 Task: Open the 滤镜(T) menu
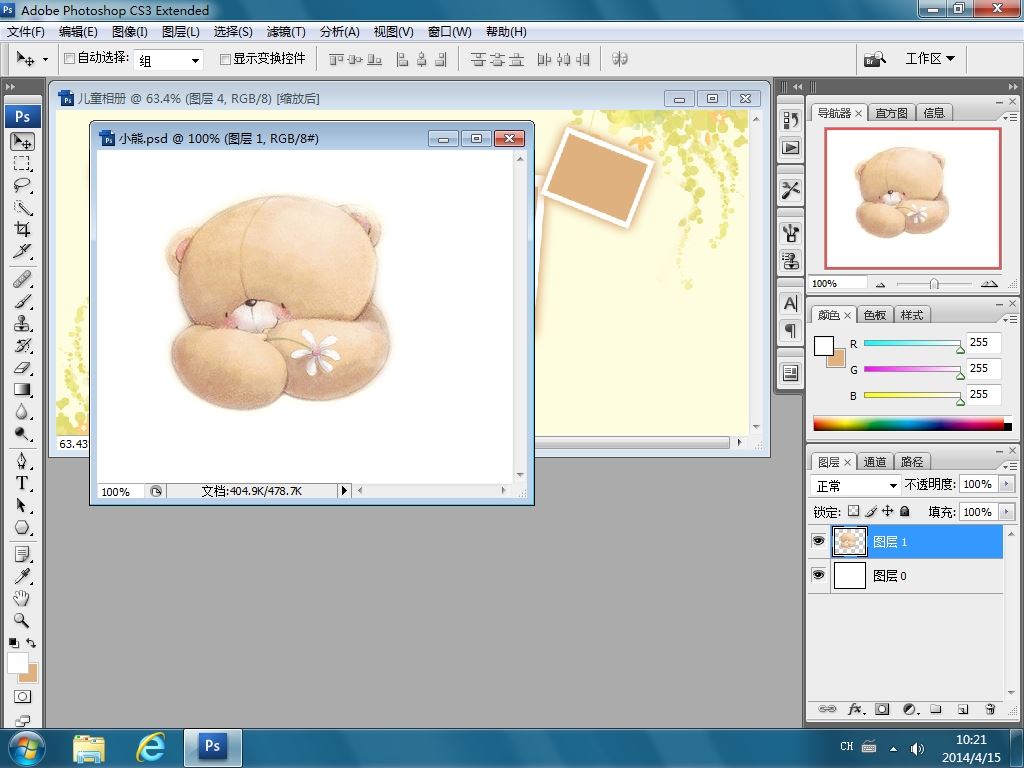tap(285, 31)
